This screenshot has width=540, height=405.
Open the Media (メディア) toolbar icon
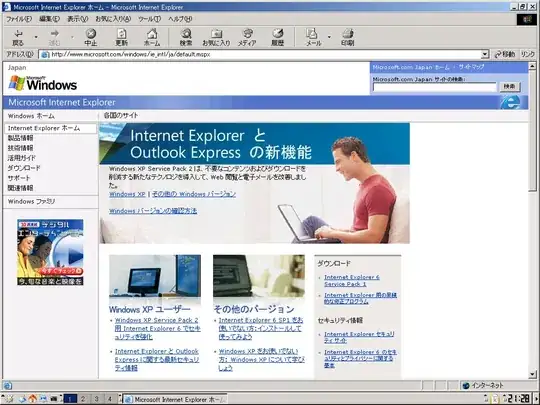(247, 37)
